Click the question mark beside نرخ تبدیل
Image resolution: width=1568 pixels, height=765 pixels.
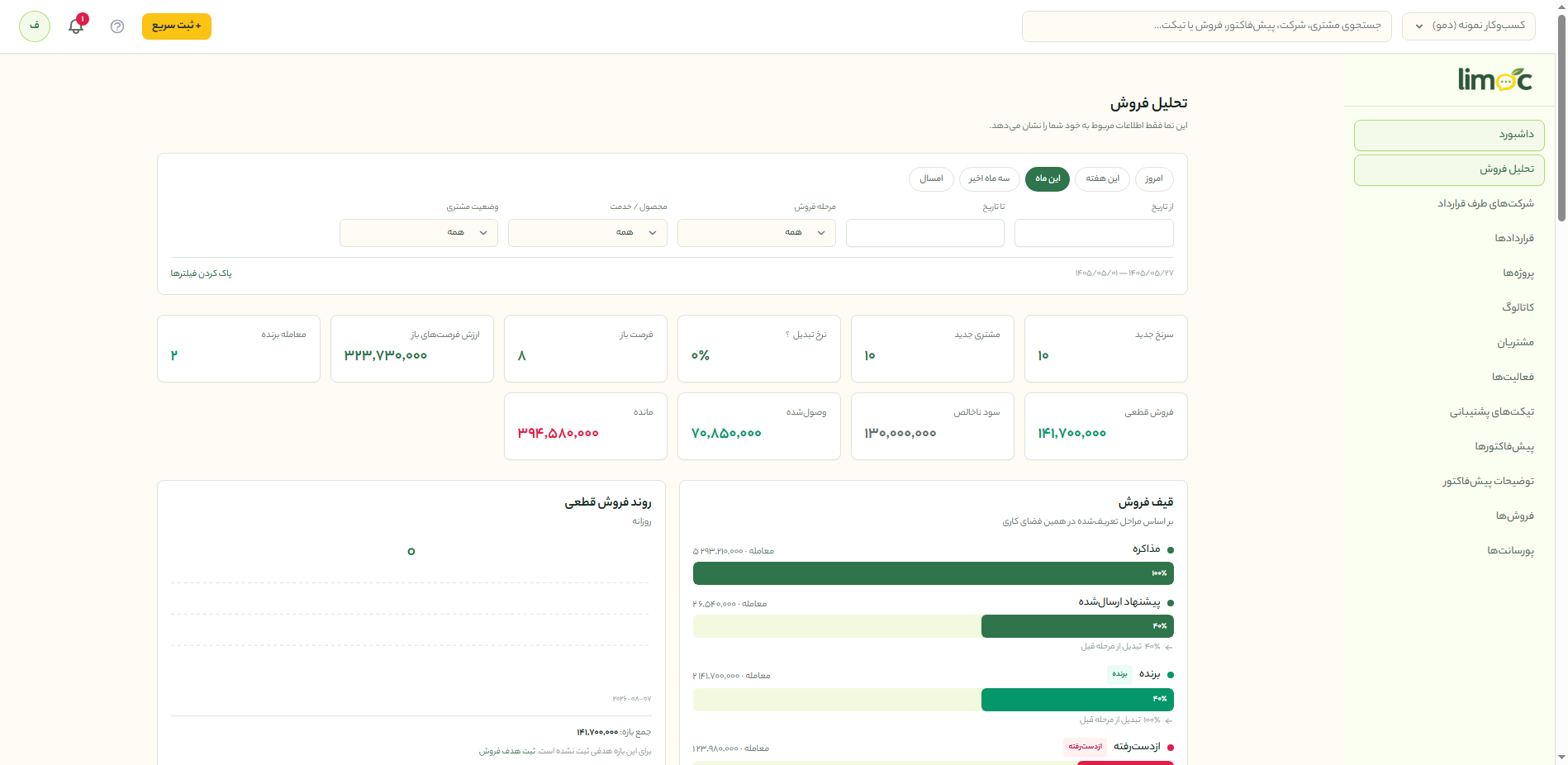787,335
